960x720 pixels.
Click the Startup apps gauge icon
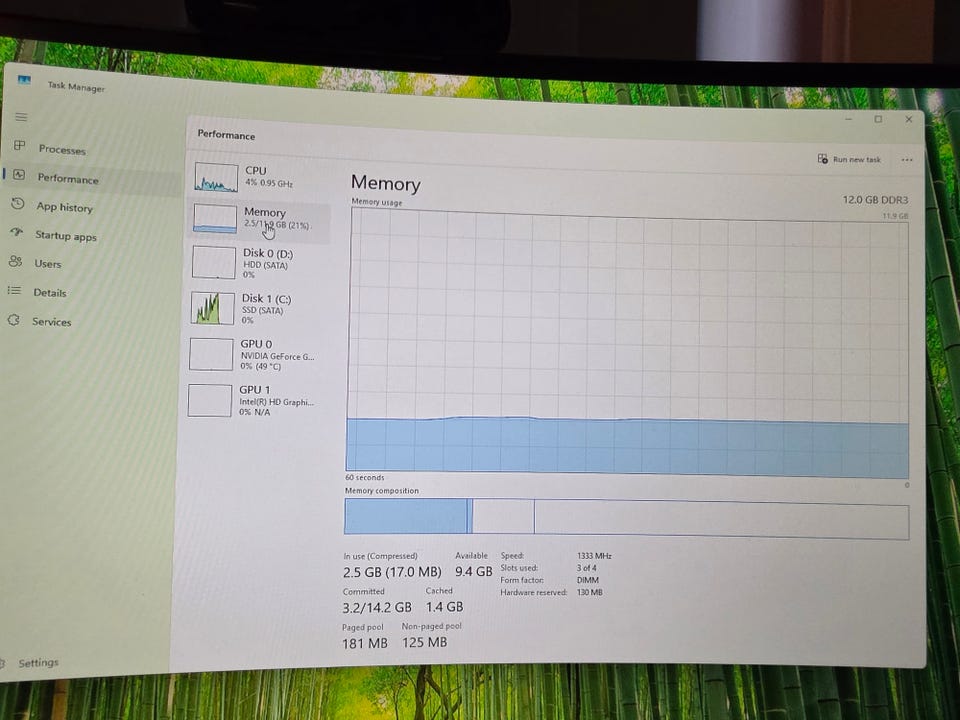17,232
